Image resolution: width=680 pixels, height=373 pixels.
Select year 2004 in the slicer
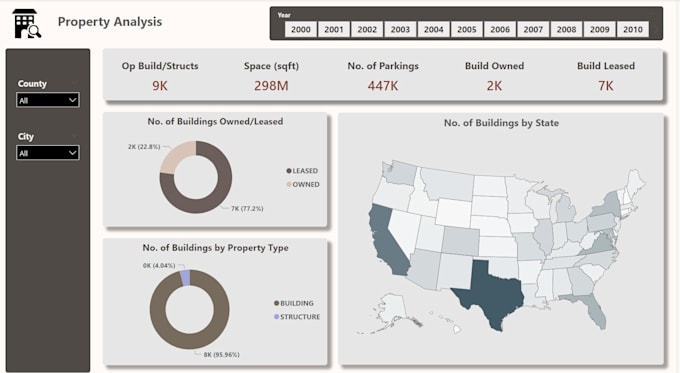433,29
